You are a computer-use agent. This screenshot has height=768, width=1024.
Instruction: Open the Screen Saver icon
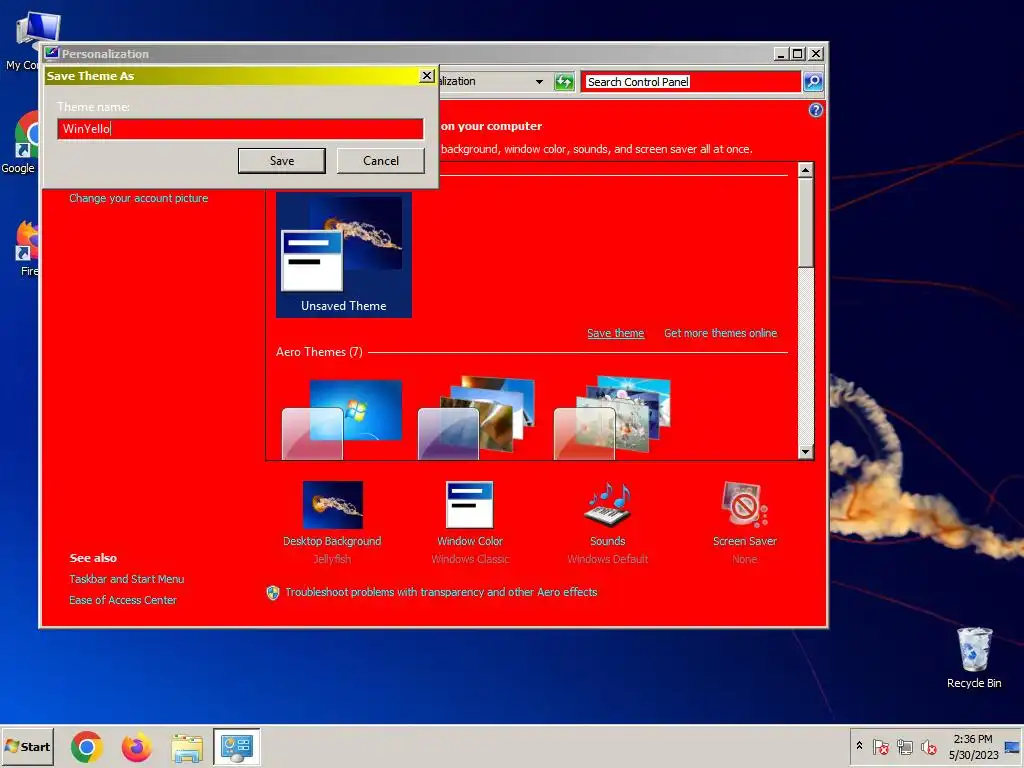(x=744, y=505)
